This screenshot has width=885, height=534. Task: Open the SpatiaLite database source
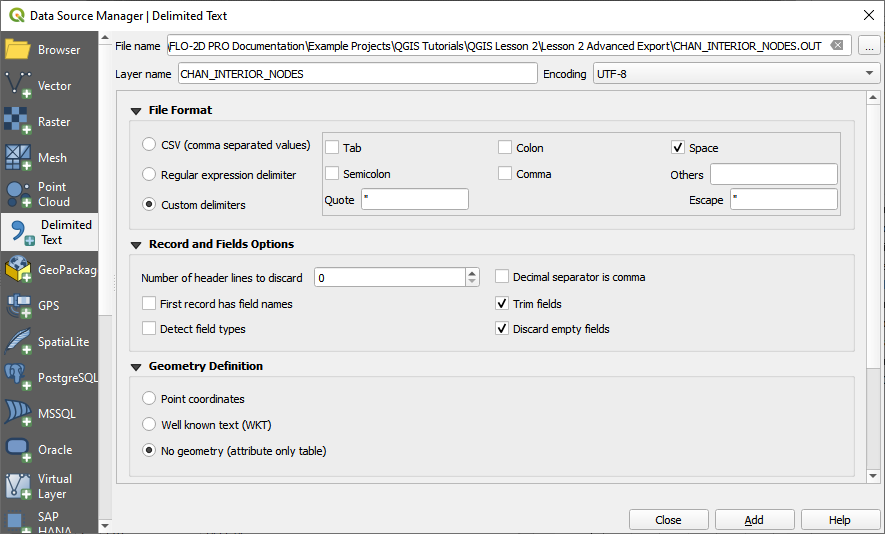tap(19, 342)
